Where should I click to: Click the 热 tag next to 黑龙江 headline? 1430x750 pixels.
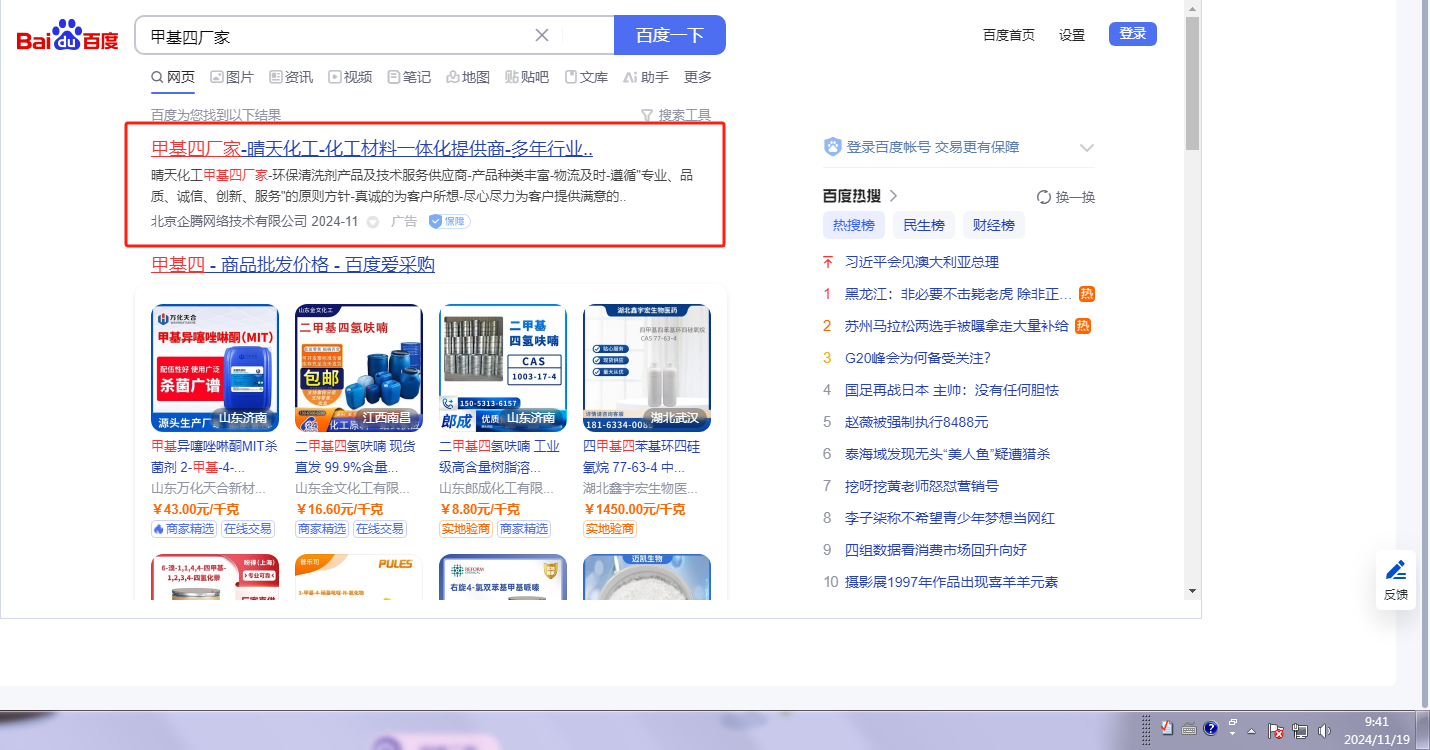(x=1087, y=294)
